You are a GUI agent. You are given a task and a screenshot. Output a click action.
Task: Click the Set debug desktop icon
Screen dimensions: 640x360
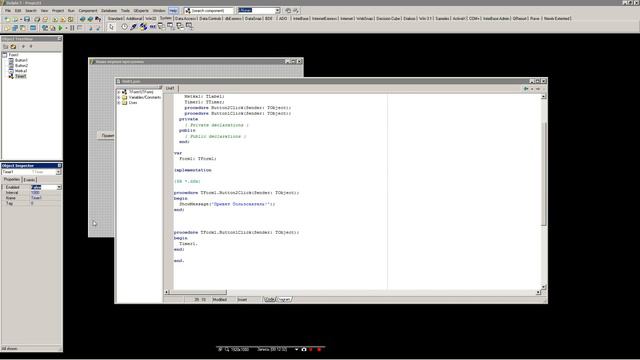click(x=296, y=11)
